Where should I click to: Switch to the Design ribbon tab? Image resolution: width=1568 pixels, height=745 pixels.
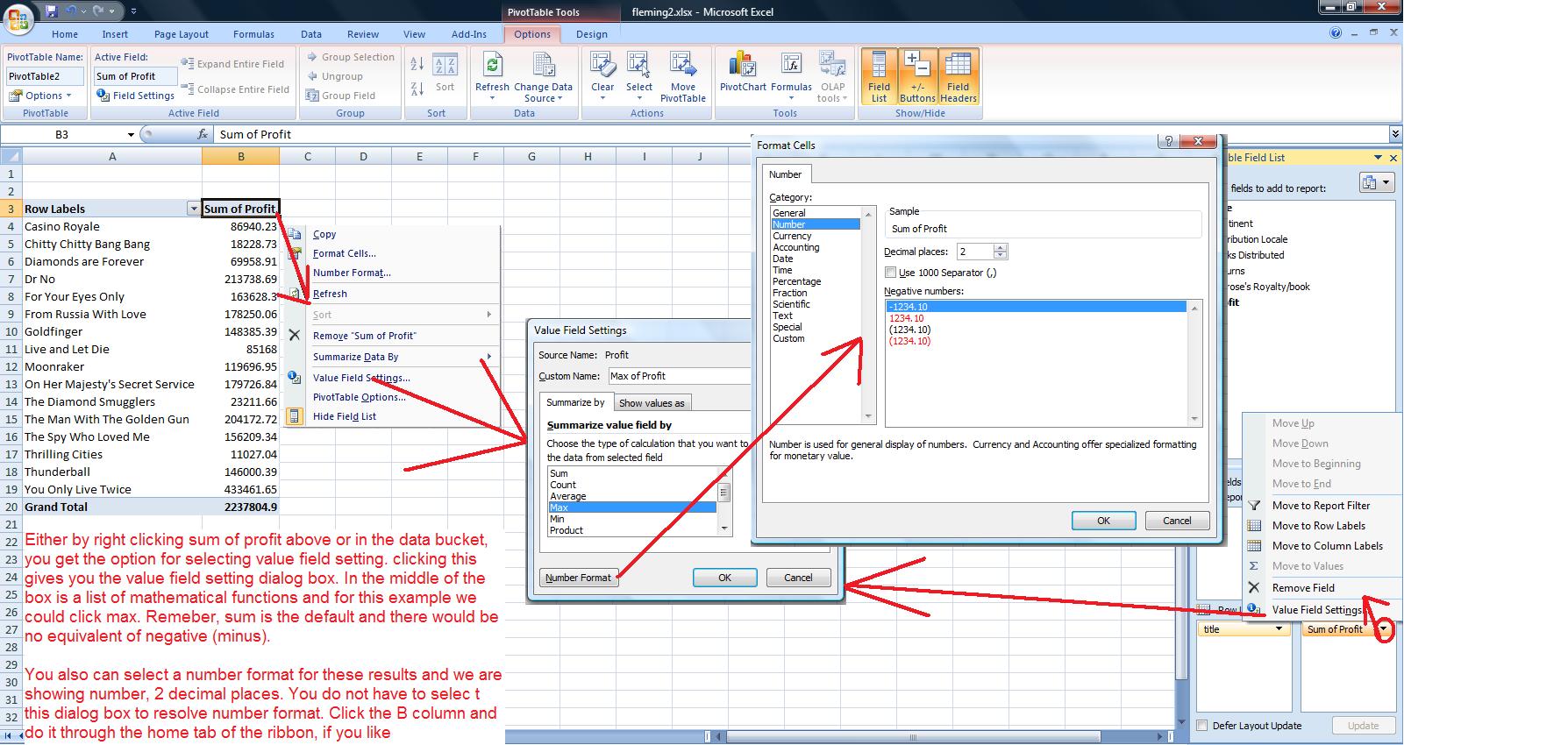592,34
